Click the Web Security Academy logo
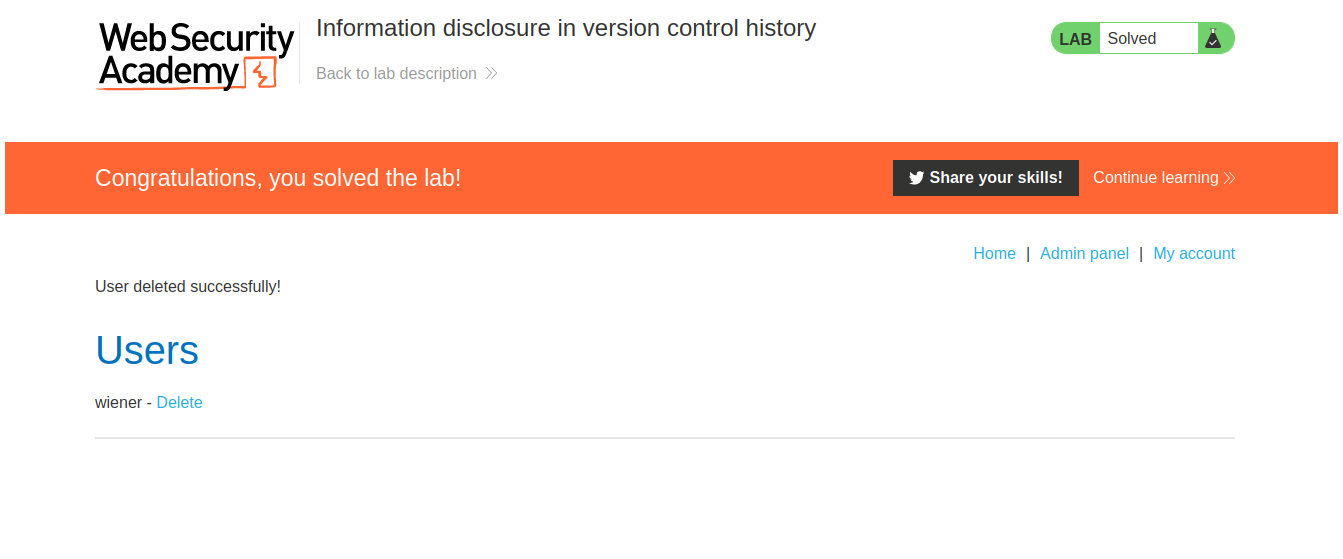 pyautogui.click(x=195, y=55)
